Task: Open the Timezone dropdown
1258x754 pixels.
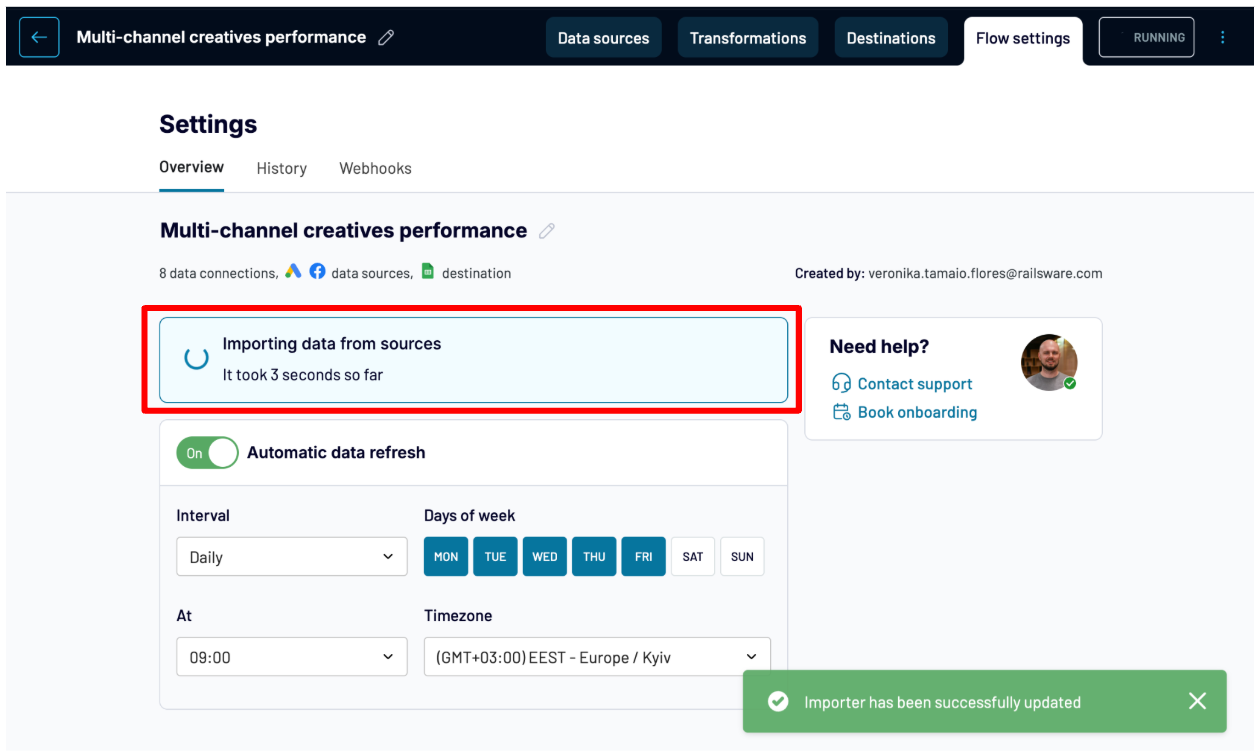Action: (x=597, y=657)
